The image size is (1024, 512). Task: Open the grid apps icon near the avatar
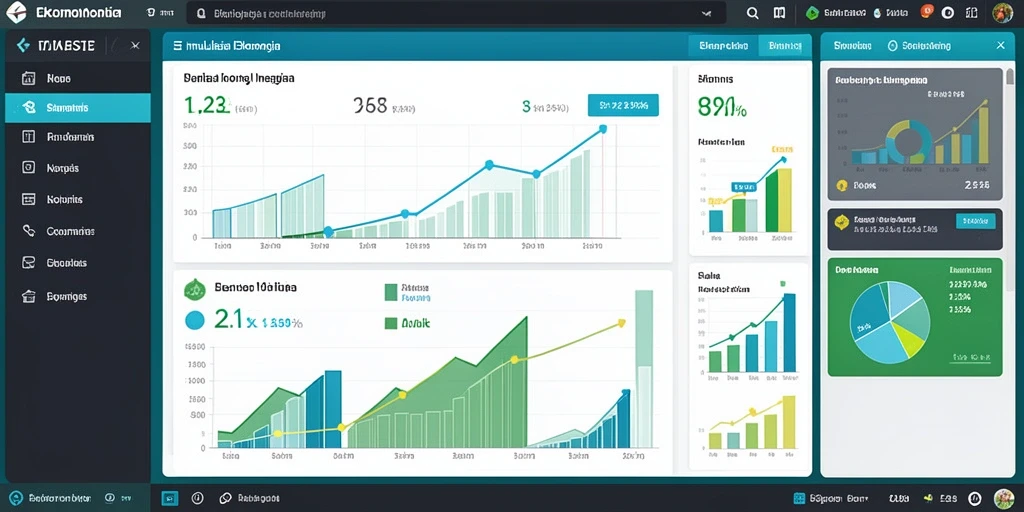click(971, 12)
